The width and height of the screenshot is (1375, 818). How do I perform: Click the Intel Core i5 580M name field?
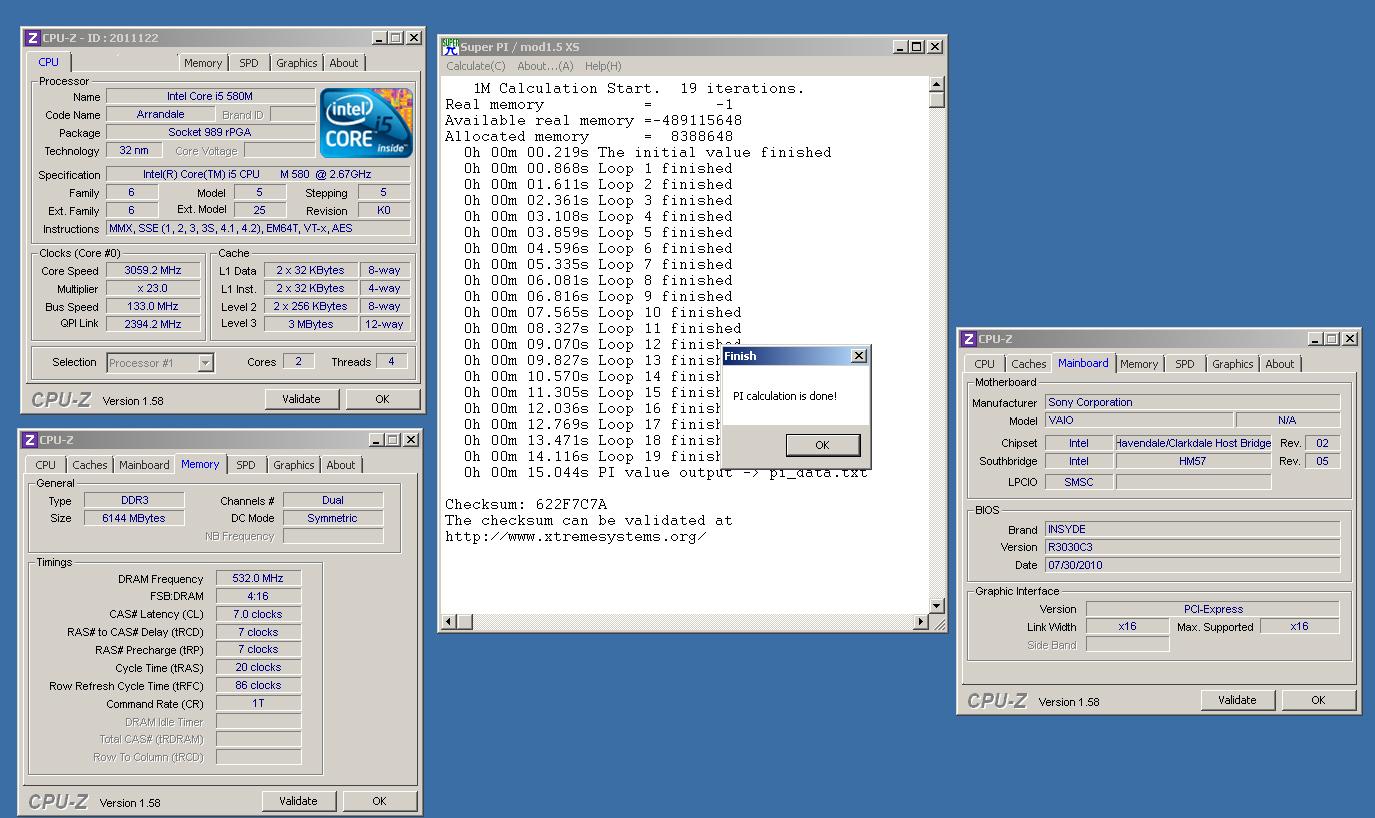210,97
